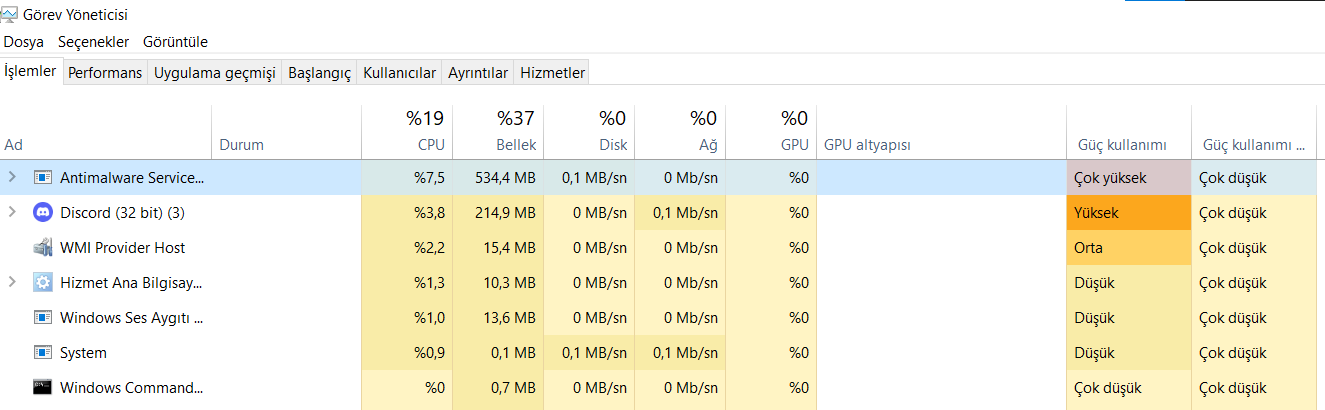
Task: Sort by Bellek column header
Action: [x=516, y=145]
